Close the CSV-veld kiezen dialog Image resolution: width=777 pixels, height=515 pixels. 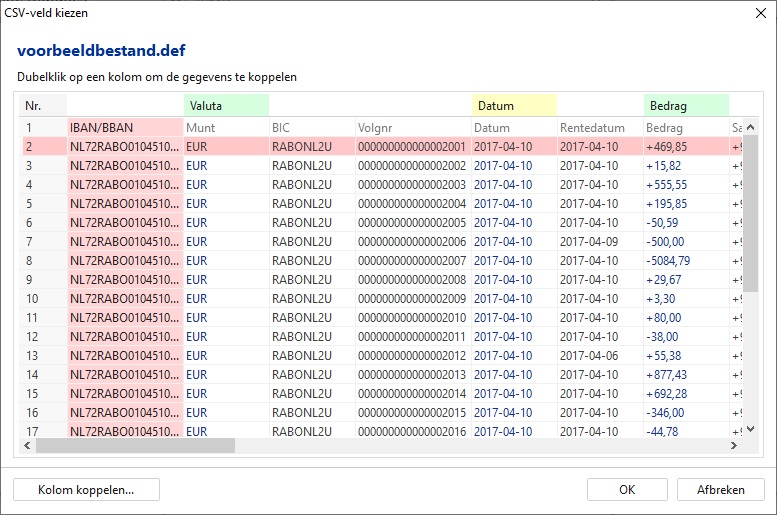pos(754,14)
